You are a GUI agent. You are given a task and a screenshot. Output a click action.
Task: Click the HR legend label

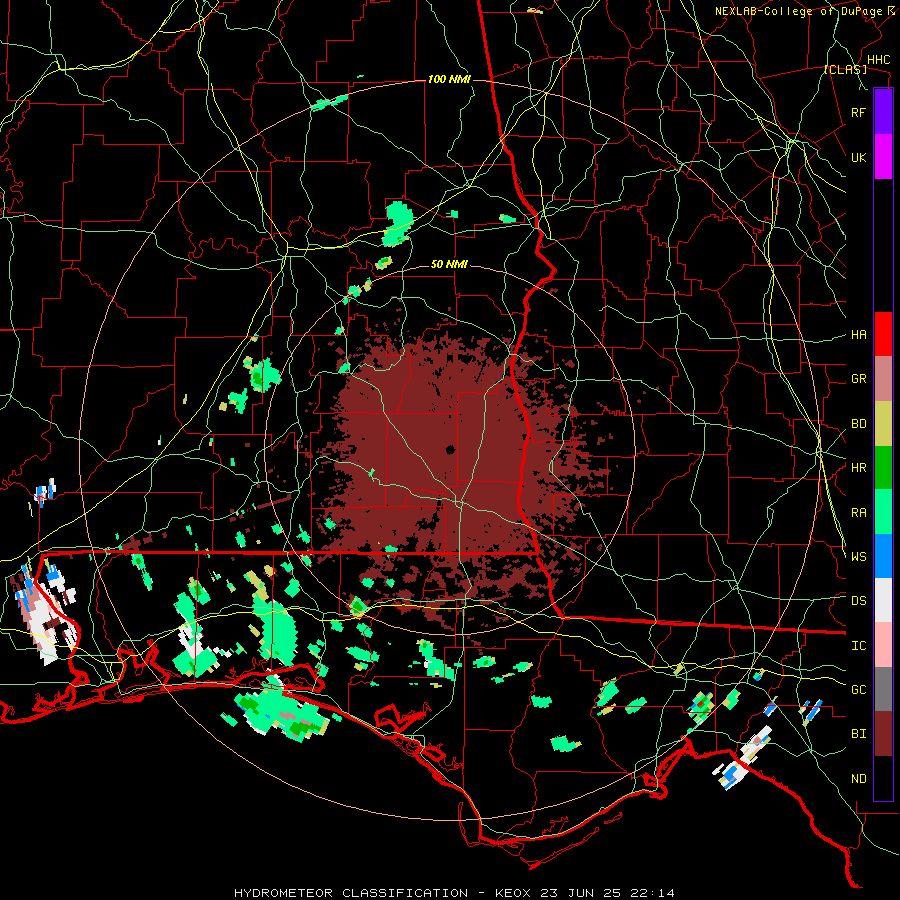[x=858, y=468]
